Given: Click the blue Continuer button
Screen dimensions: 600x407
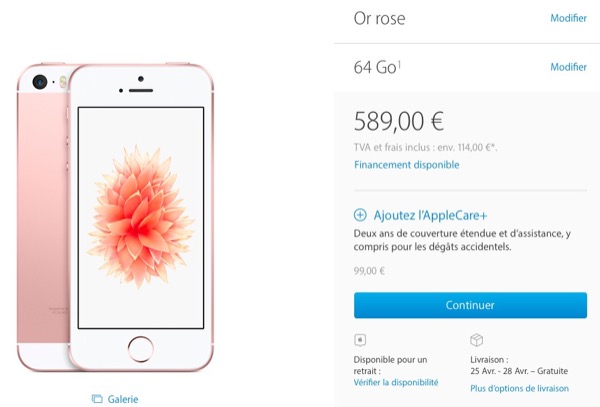Looking at the screenshot, I should tap(470, 305).
